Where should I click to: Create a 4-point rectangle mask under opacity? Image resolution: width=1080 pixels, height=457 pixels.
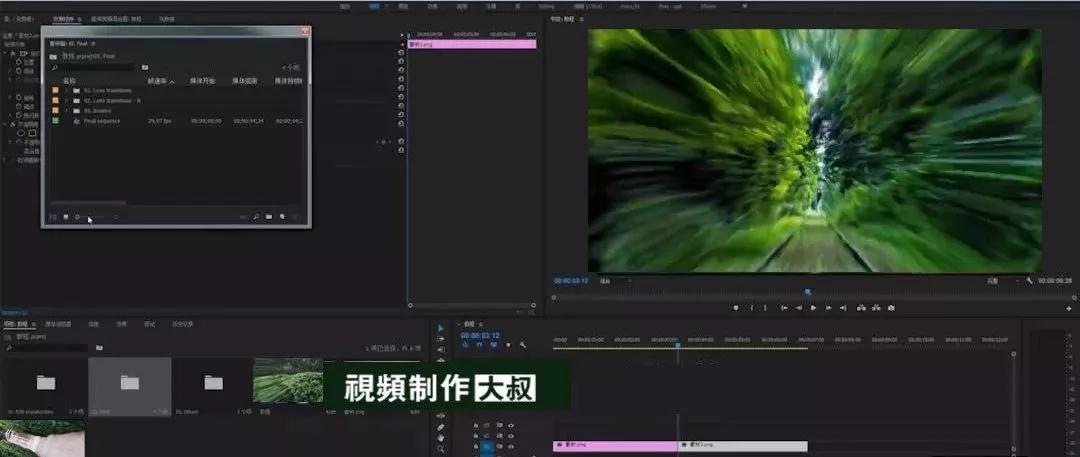(32, 133)
